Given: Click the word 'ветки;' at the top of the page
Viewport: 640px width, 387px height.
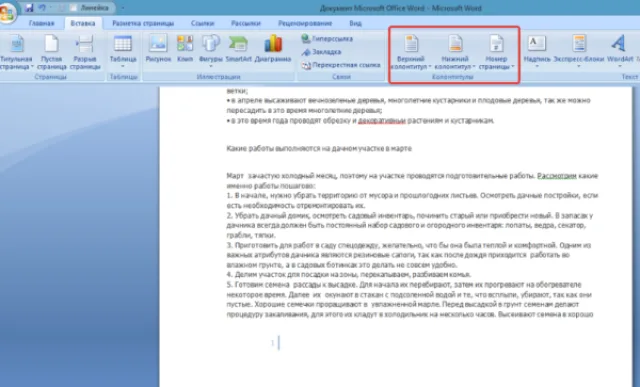Looking at the screenshot, I should pyautogui.click(x=237, y=91).
